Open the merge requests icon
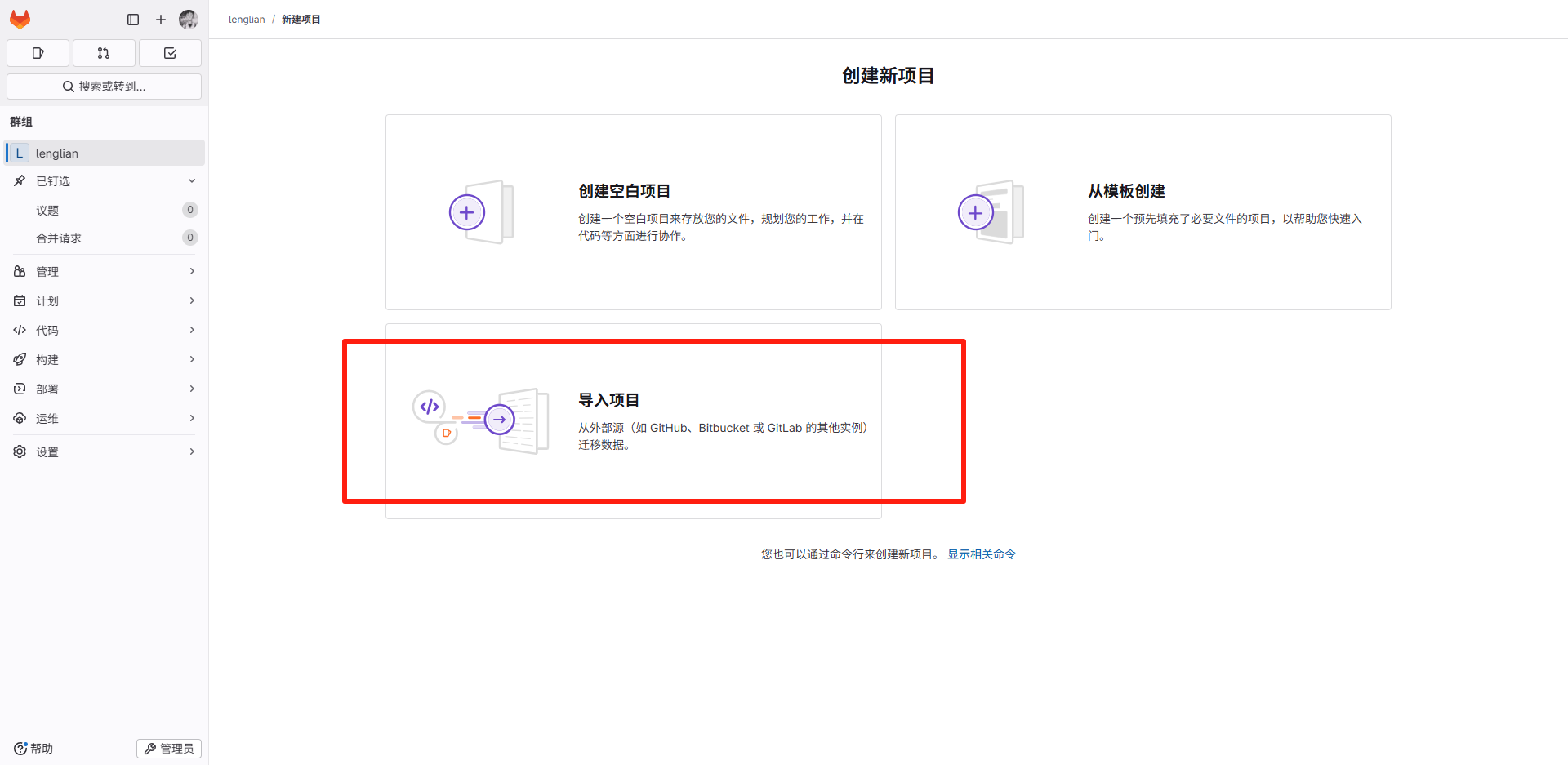 click(104, 52)
